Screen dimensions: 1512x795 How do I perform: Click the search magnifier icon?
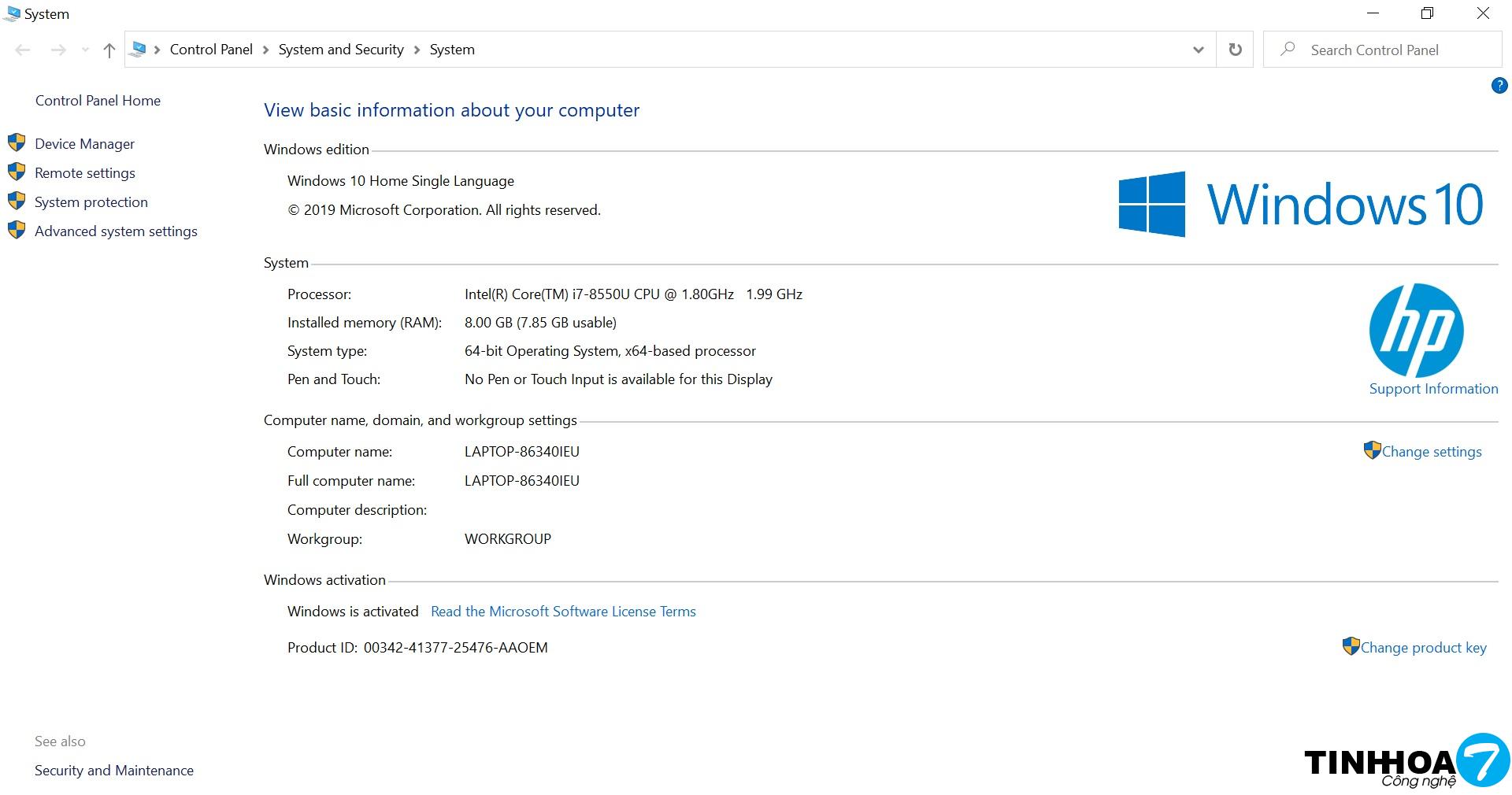point(1288,50)
